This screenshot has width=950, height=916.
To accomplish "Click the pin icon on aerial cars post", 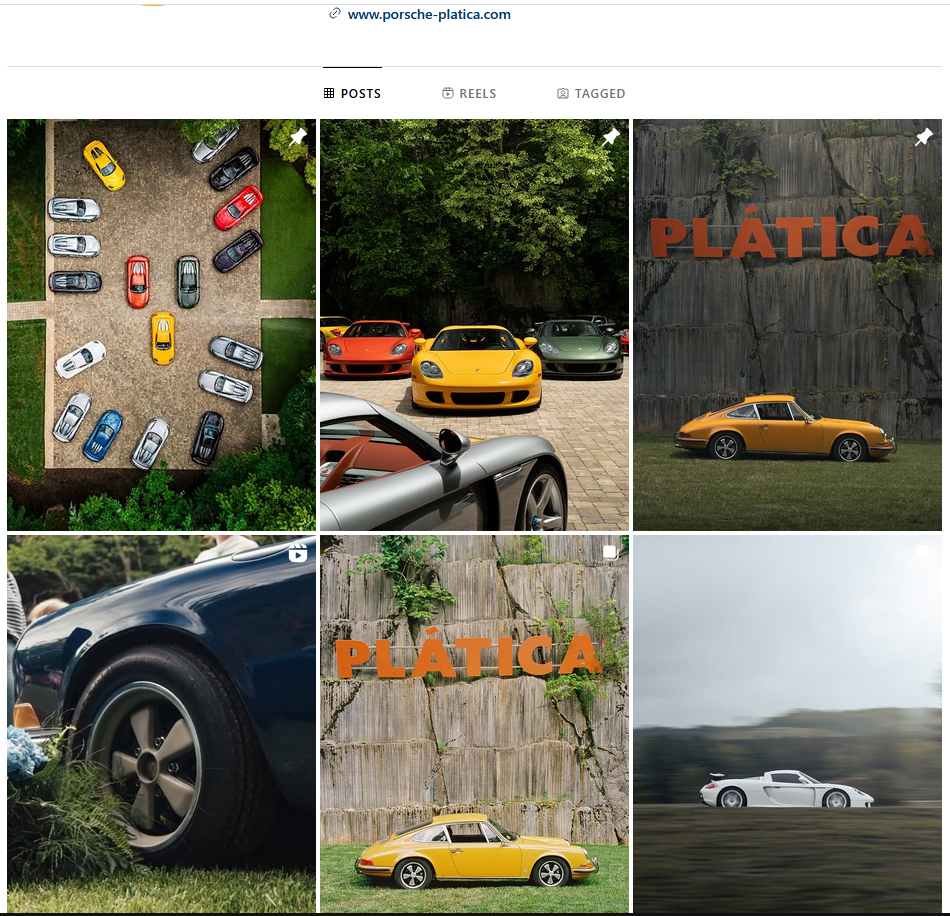I will coord(297,137).
